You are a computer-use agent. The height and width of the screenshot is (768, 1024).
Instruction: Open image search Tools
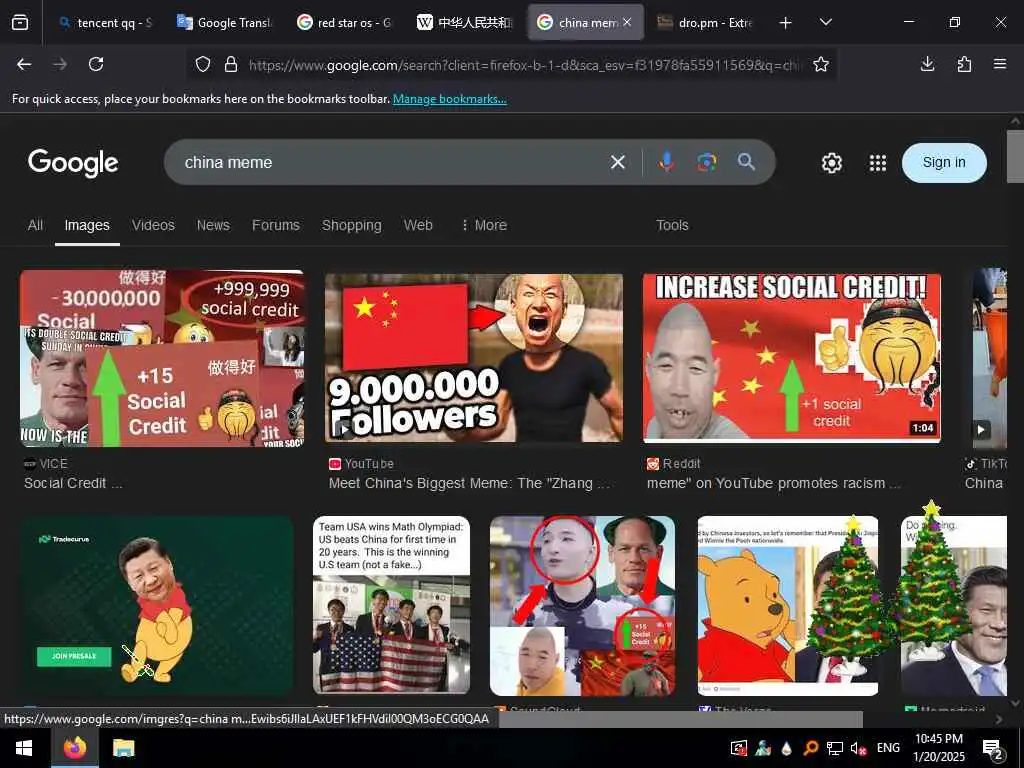click(672, 225)
